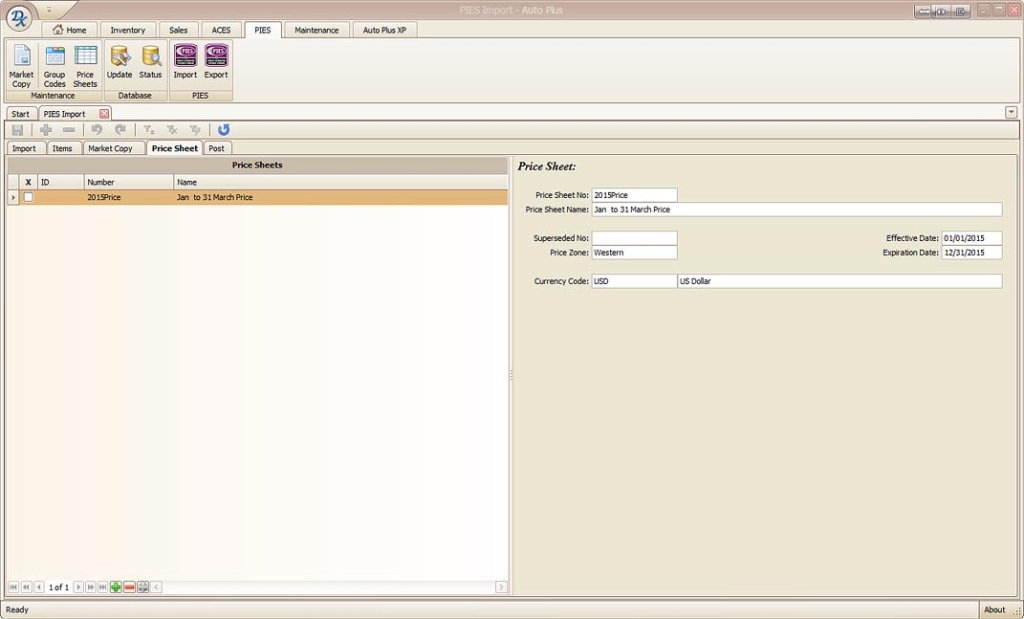Launch the PIES Export icon
The width and height of the screenshot is (1024, 619).
216,63
